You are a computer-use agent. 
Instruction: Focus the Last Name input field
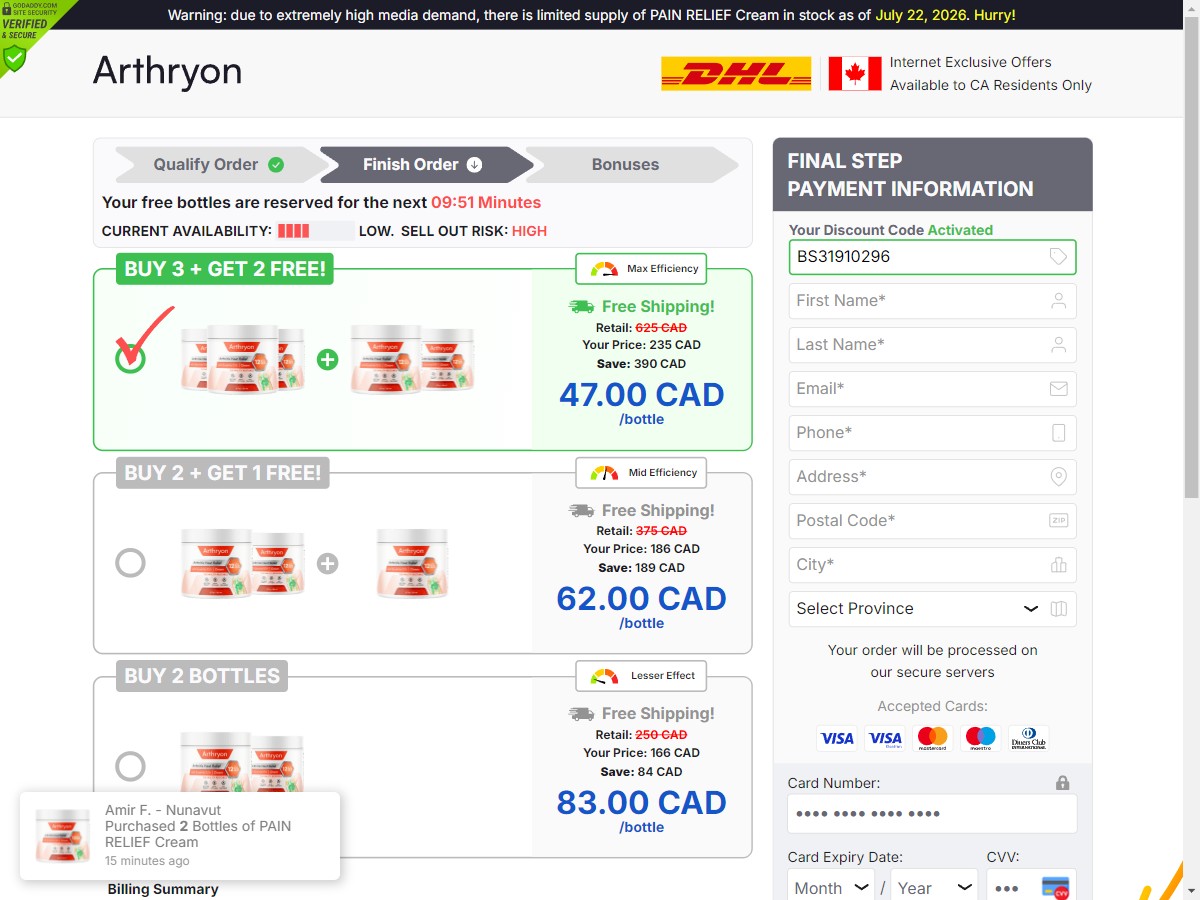932,345
